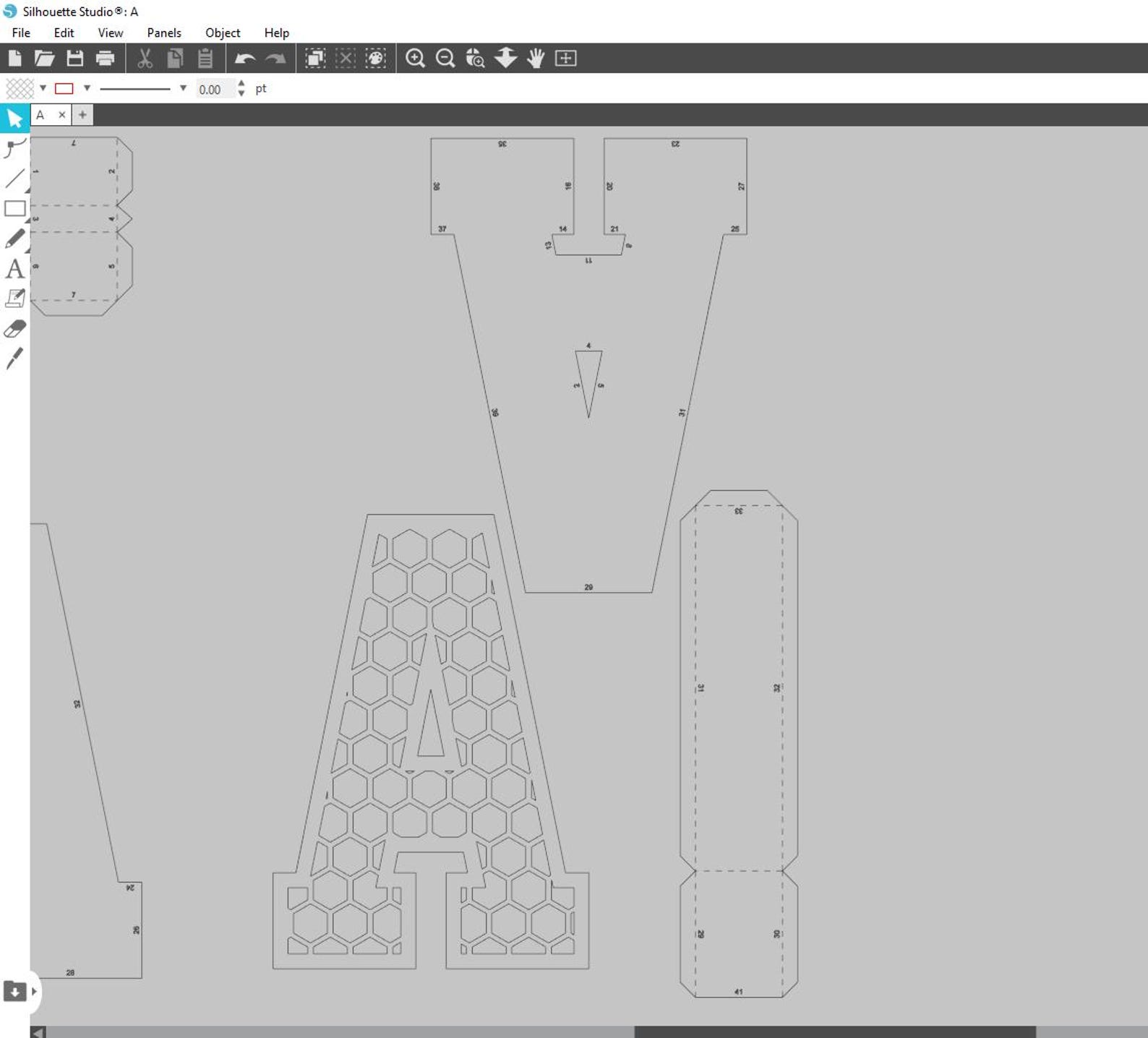1148x1038 pixels.
Task: Copy selection with the copy icon
Action: point(175,58)
